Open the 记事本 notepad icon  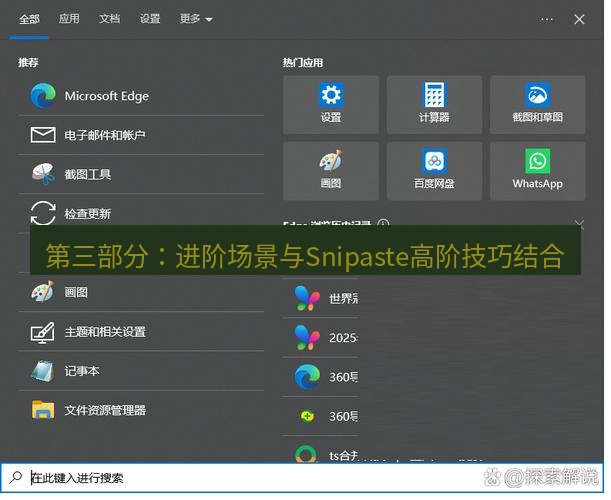pyautogui.click(x=42, y=371)
